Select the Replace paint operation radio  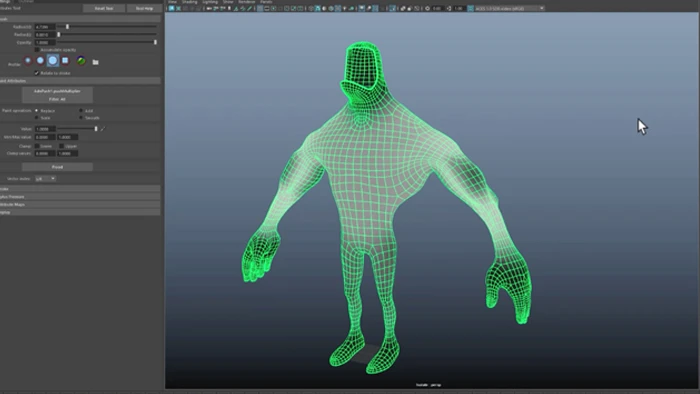pyautogui.click(x=37, y=110)
